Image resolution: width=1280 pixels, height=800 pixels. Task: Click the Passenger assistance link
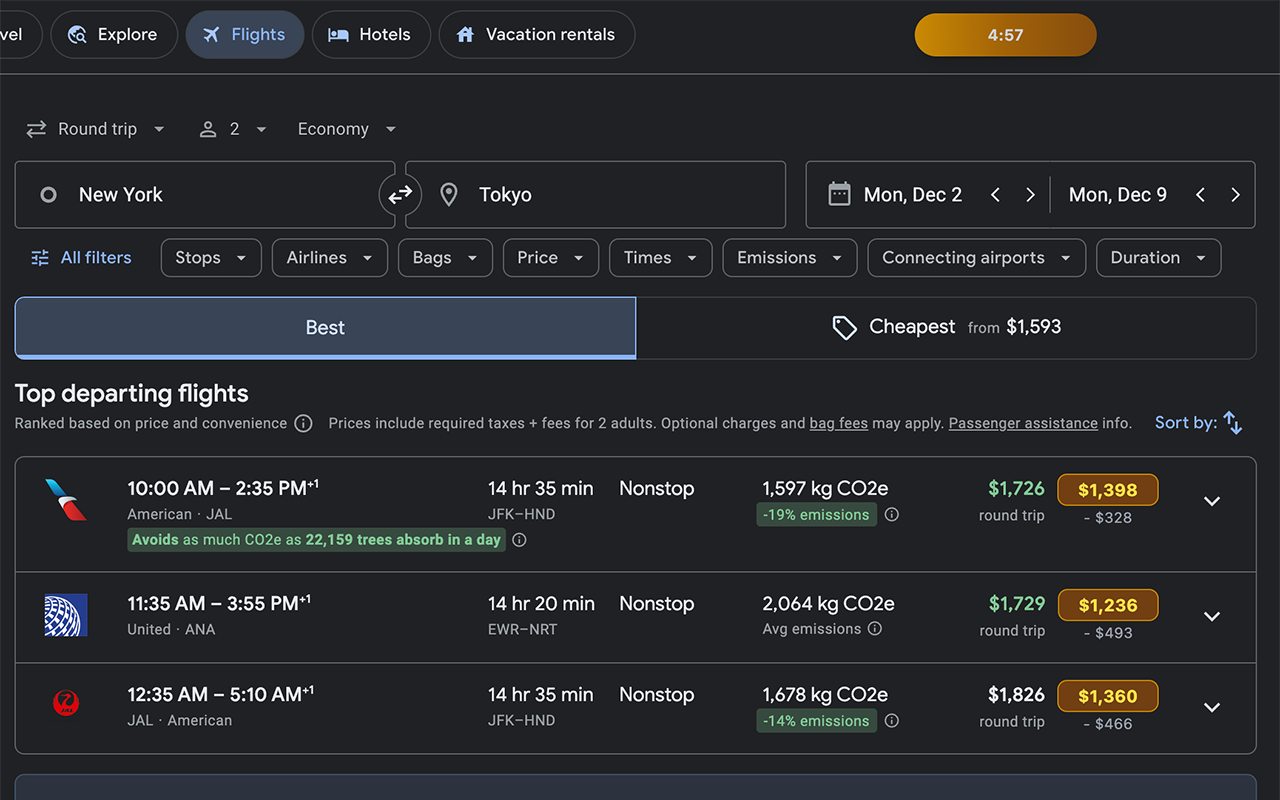(1023, 423)
